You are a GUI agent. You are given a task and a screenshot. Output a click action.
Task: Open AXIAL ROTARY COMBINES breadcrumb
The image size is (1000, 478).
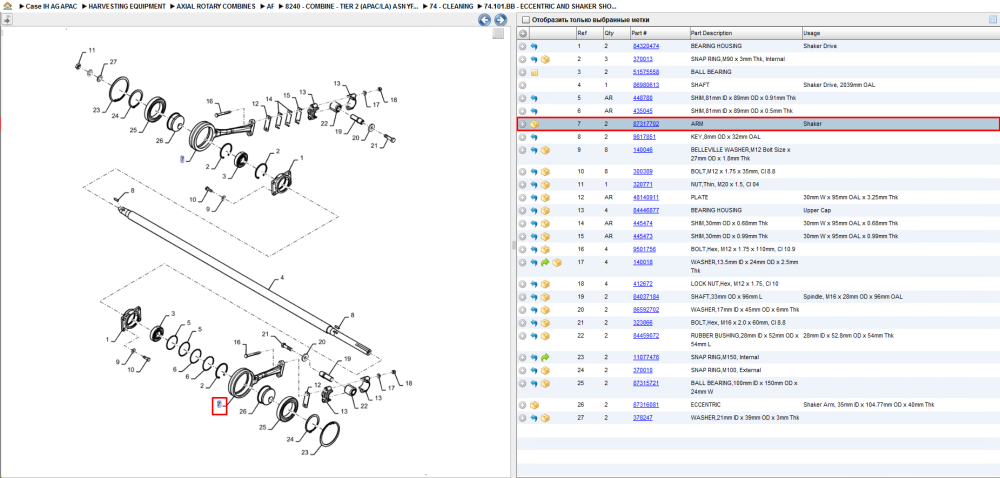tap(216, 6)
